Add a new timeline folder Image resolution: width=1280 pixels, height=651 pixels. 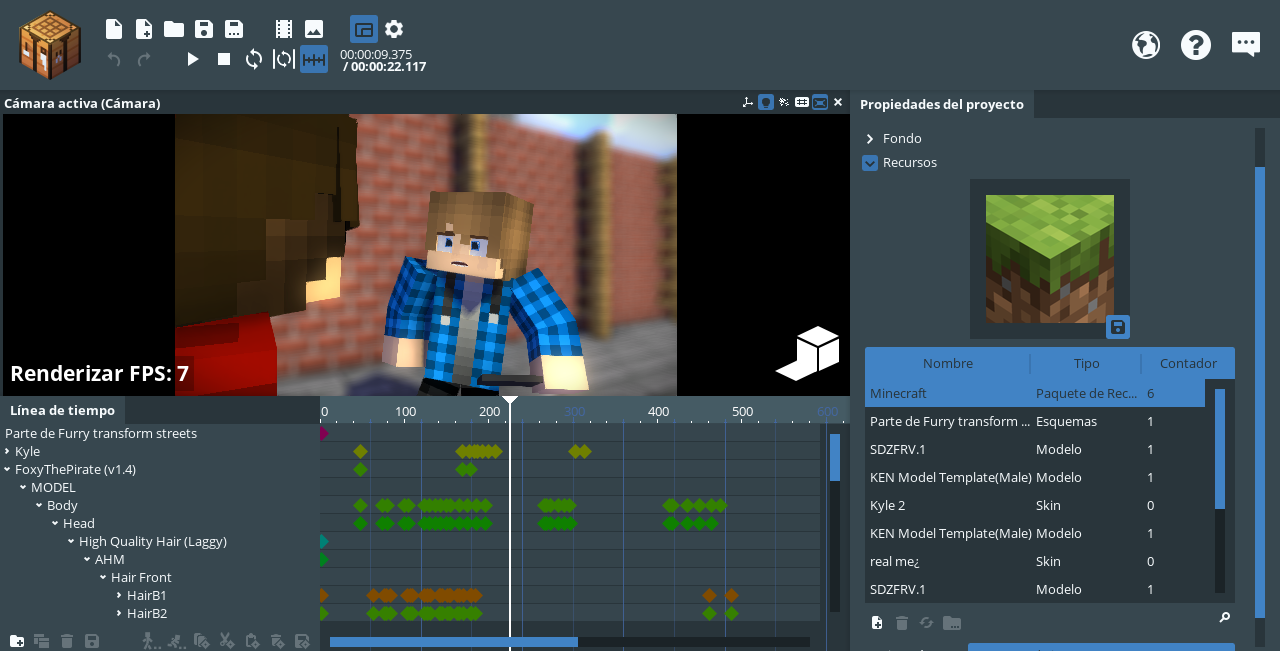pyautogui.click(x=17, y=640)
